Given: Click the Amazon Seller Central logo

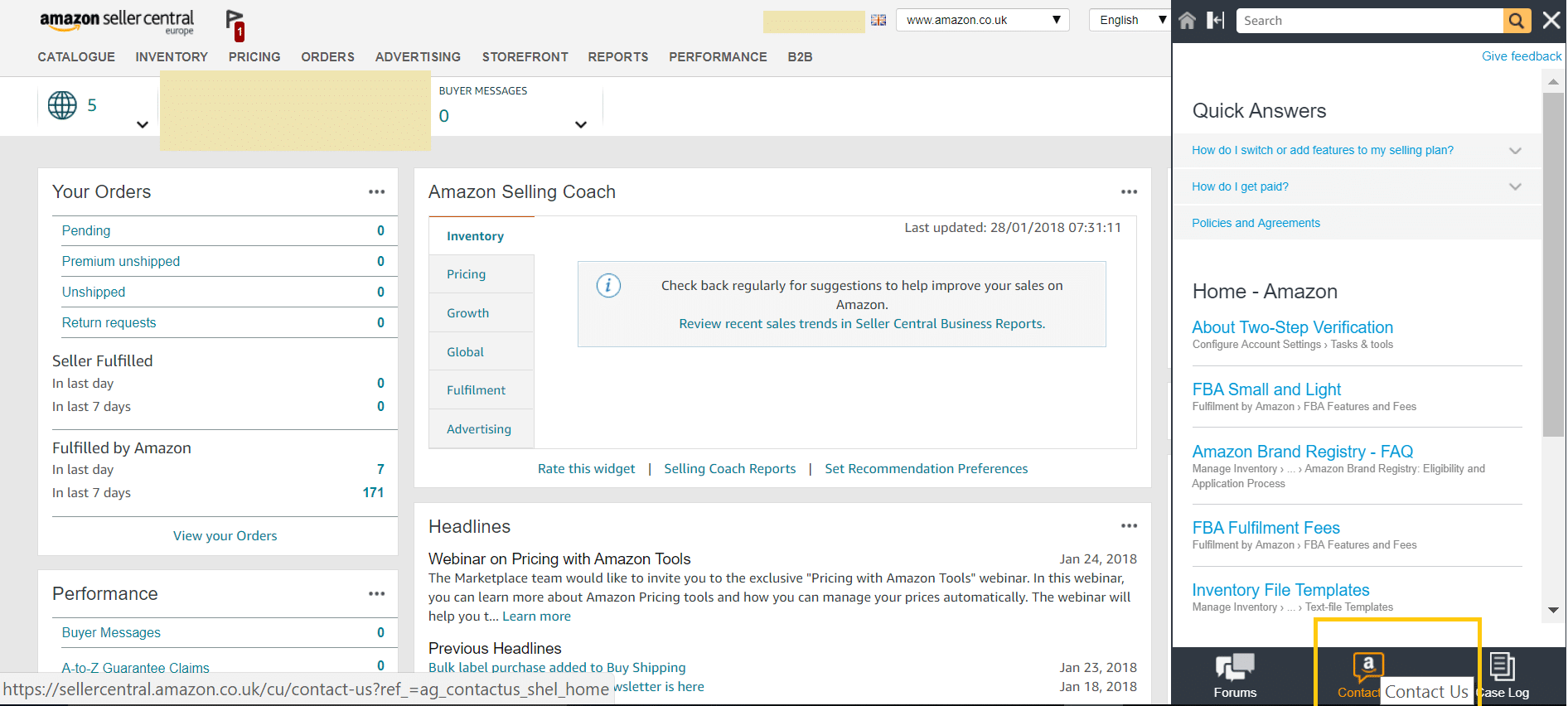Looking at the screenshot, I should point(117,22).
